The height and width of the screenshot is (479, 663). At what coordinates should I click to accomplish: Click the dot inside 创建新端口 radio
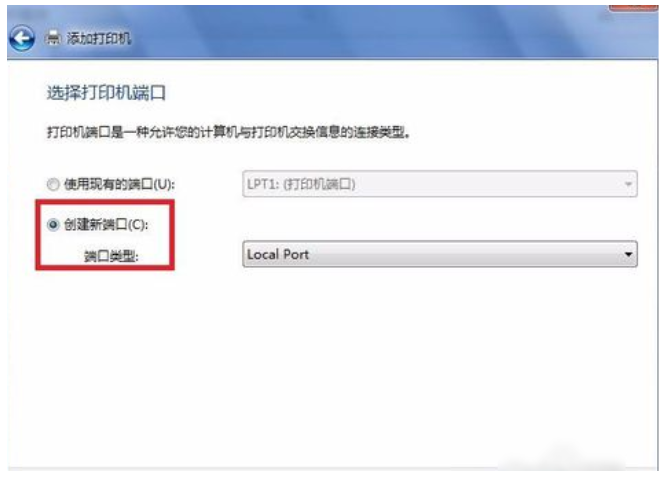[x=53, y=224]
